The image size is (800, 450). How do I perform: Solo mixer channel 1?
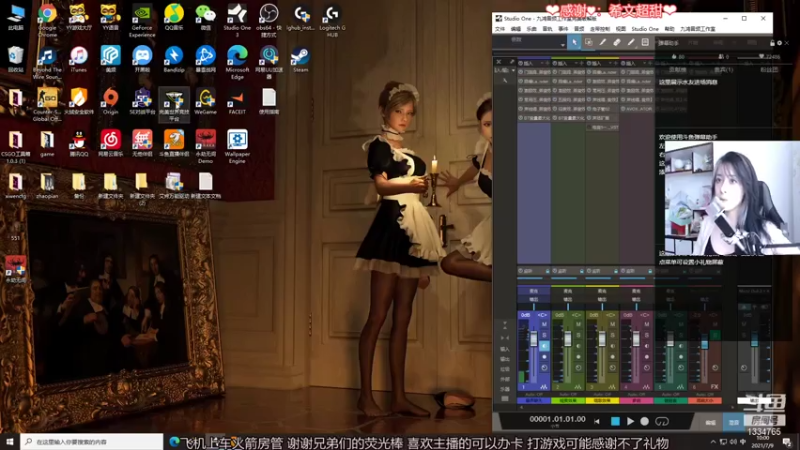coord(544,335)
